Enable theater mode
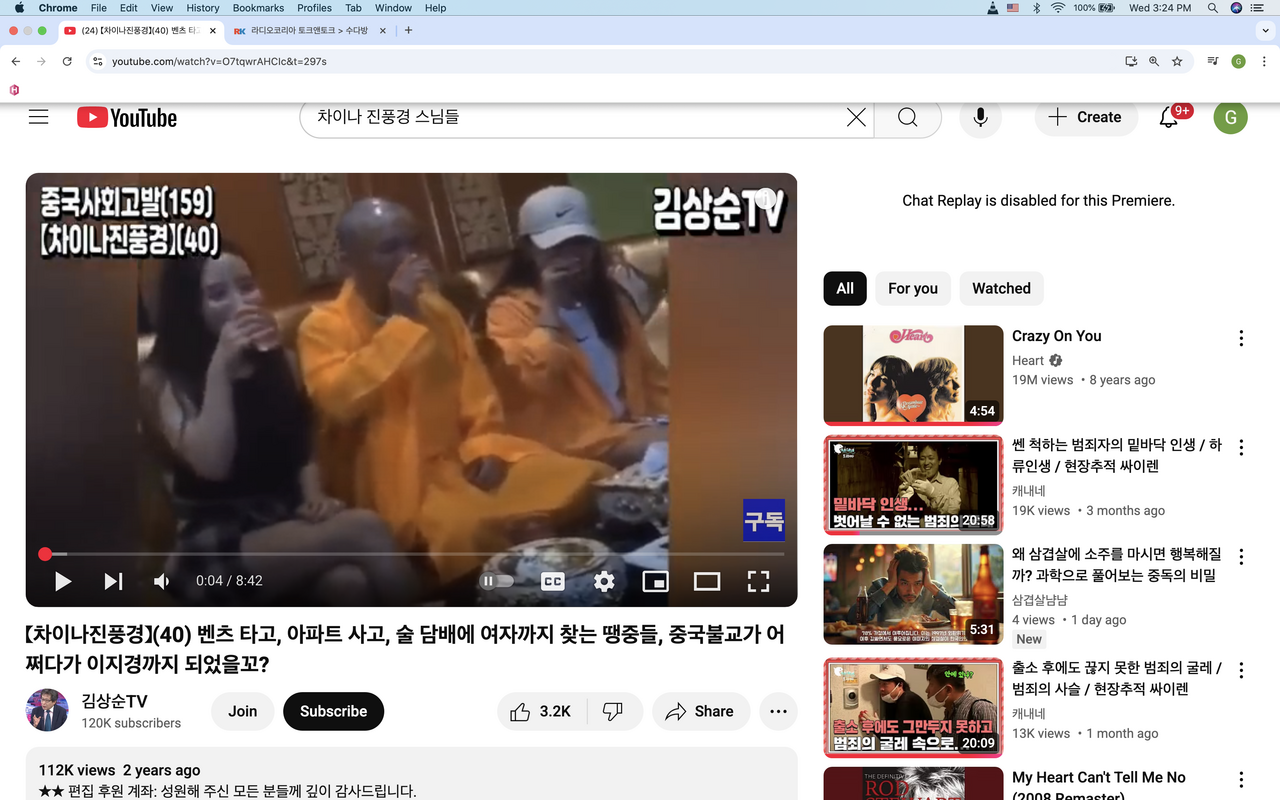Image resolution: width=1280 pixels, height=800 pixels. click(x=707, y=581)
